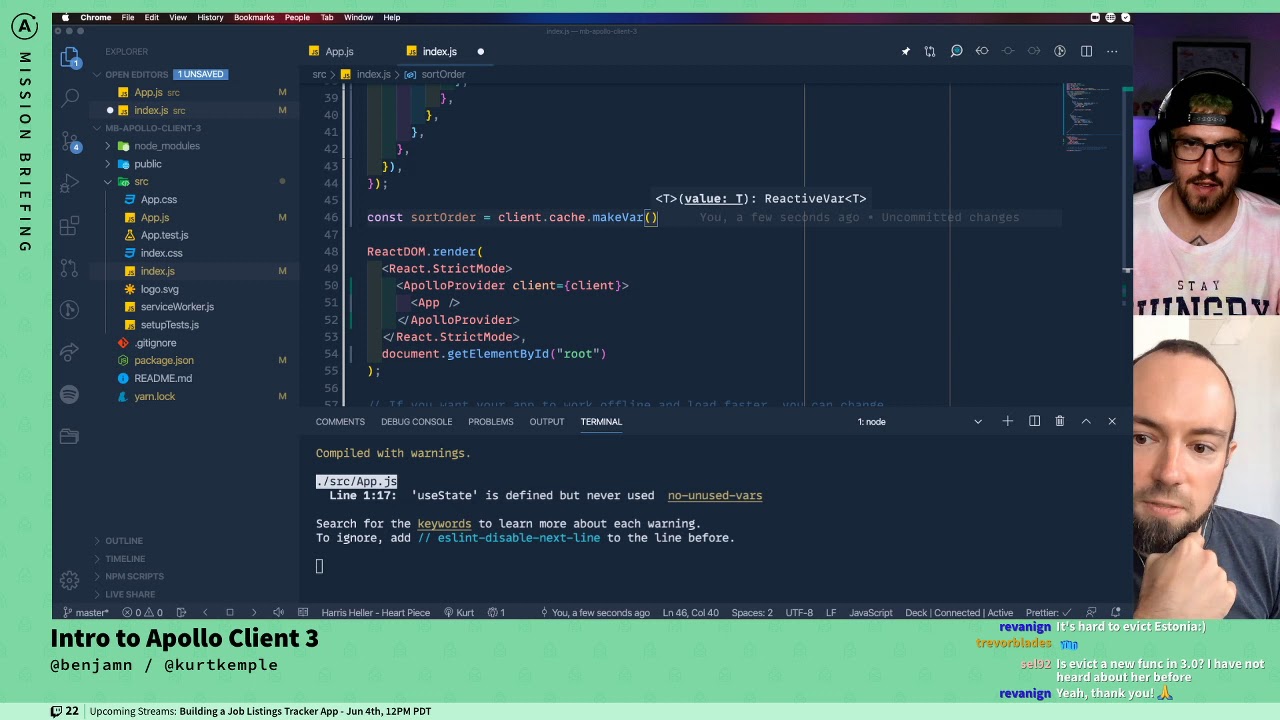1280x720 pixels.
Task: Split the terminal panel
Action: pos(1034,422)
